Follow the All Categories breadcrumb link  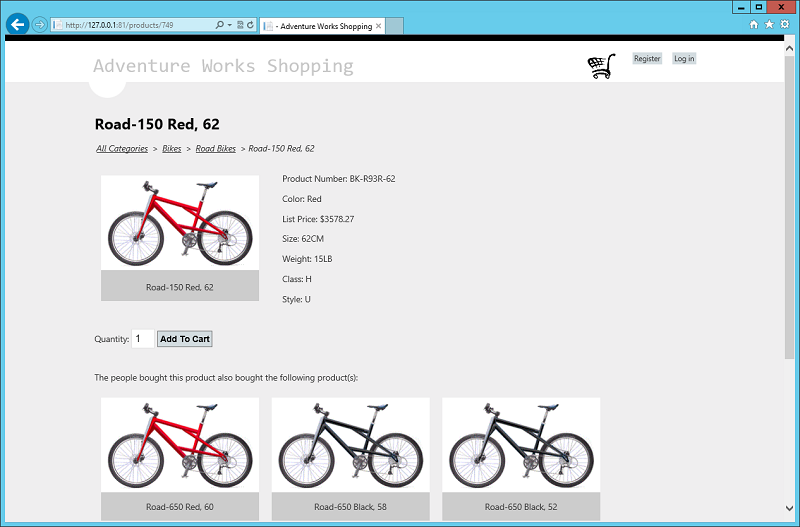(122, 148)
